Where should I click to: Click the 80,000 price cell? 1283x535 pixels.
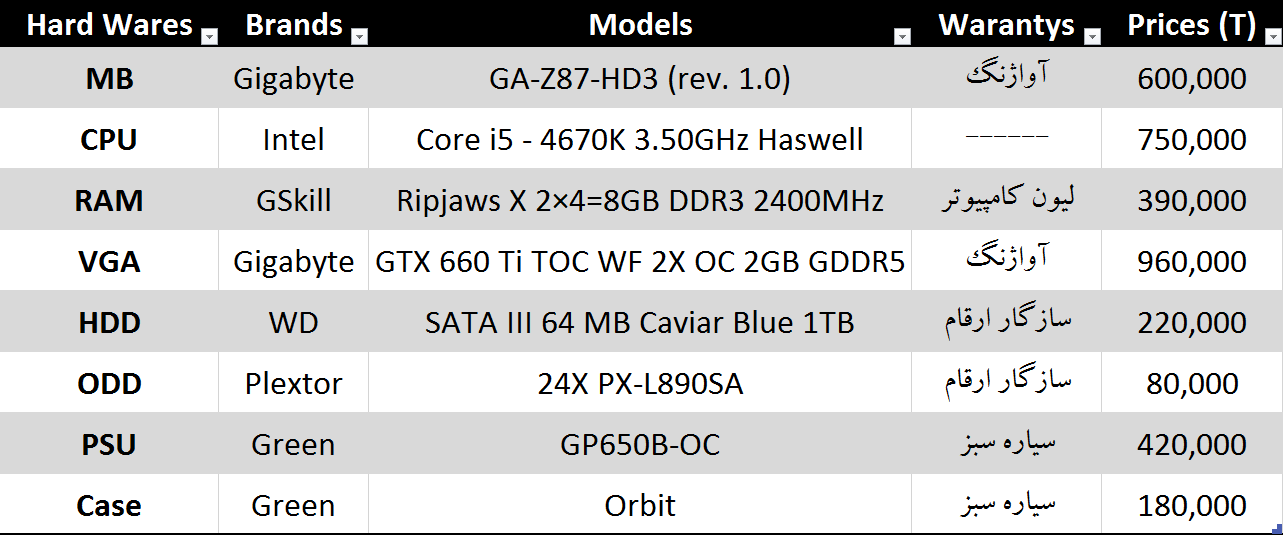[x=1191, y=384]
